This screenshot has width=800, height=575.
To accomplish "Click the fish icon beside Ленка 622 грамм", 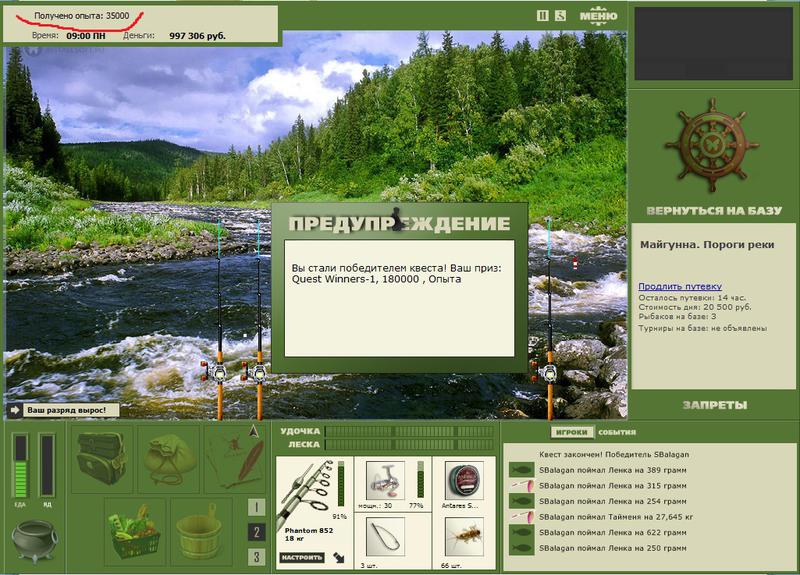I will pyautogui.click(x=521, y=532).
